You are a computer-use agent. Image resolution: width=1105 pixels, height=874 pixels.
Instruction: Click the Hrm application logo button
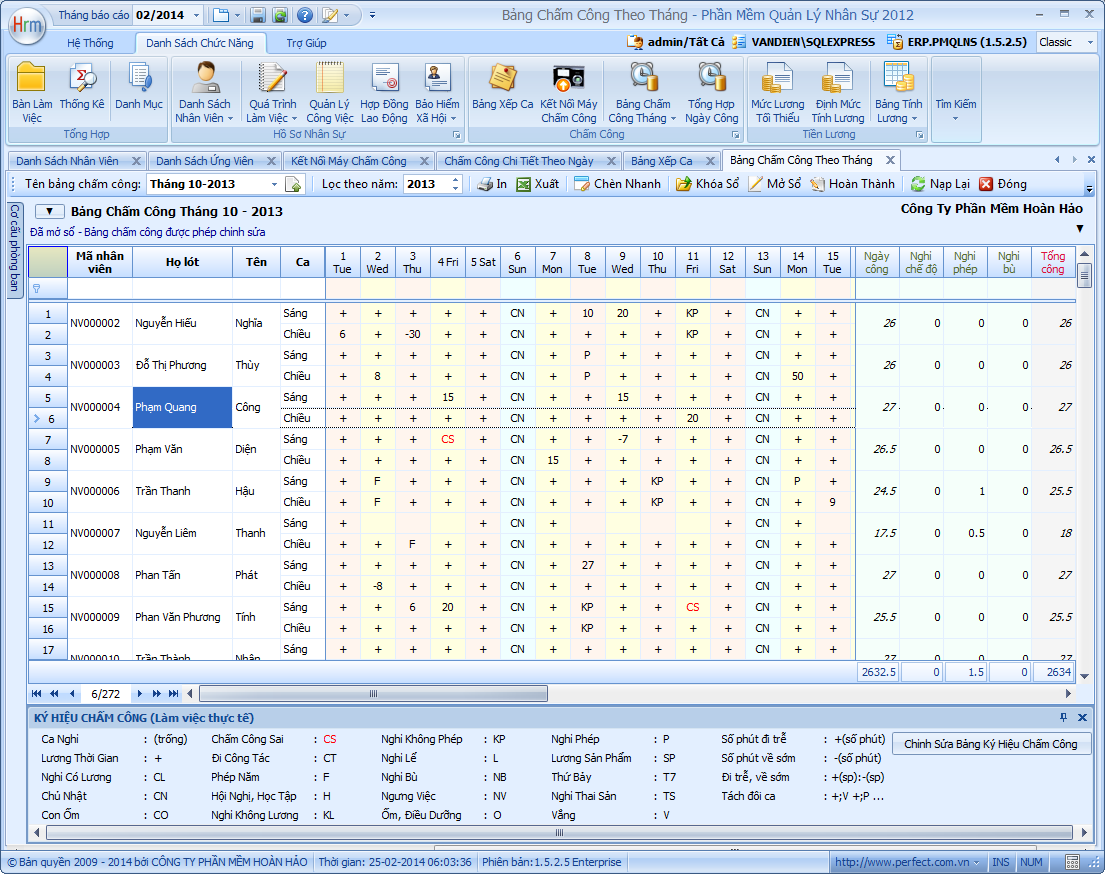[27, 25]
